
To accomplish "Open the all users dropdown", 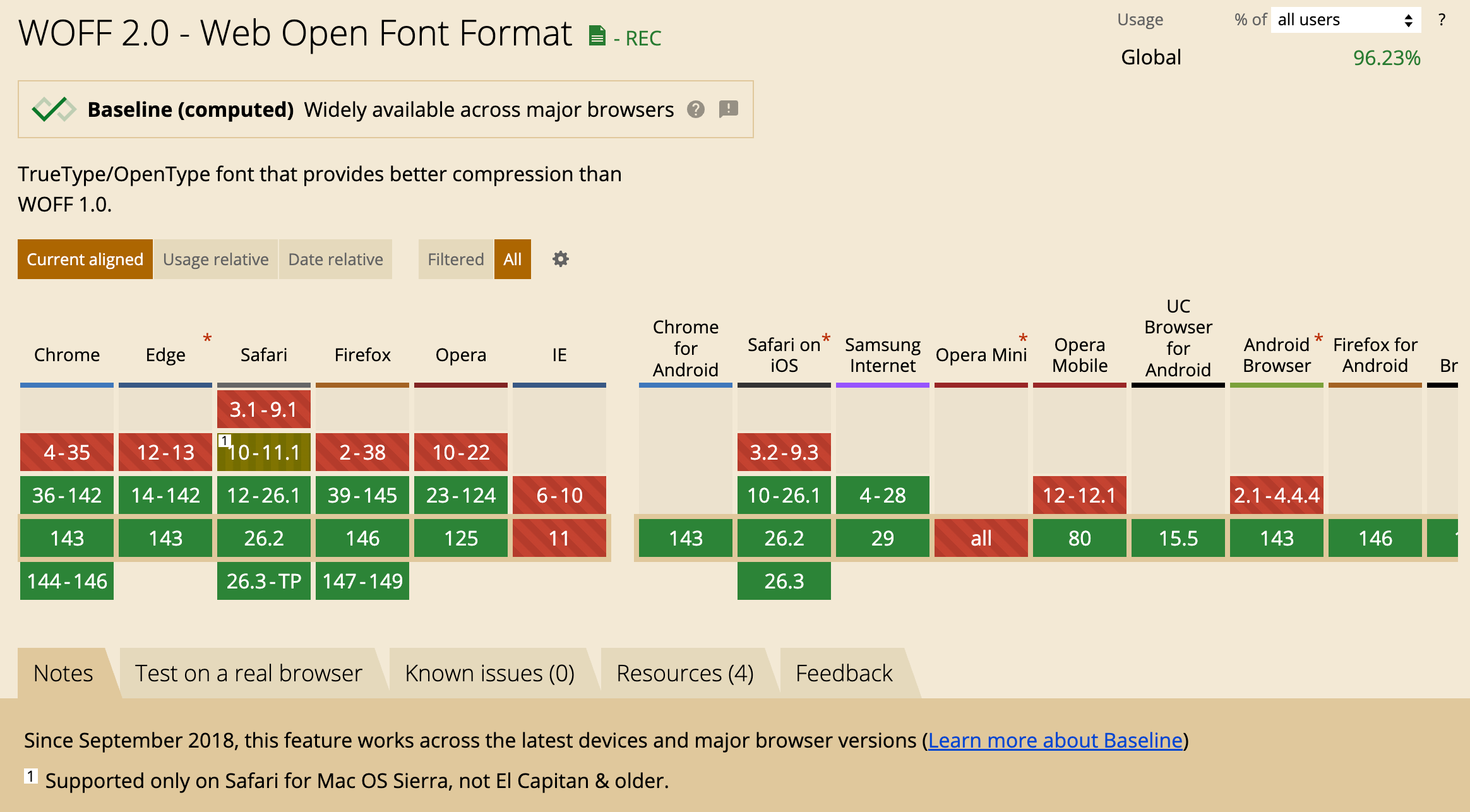I will [x=1345, y=20].
